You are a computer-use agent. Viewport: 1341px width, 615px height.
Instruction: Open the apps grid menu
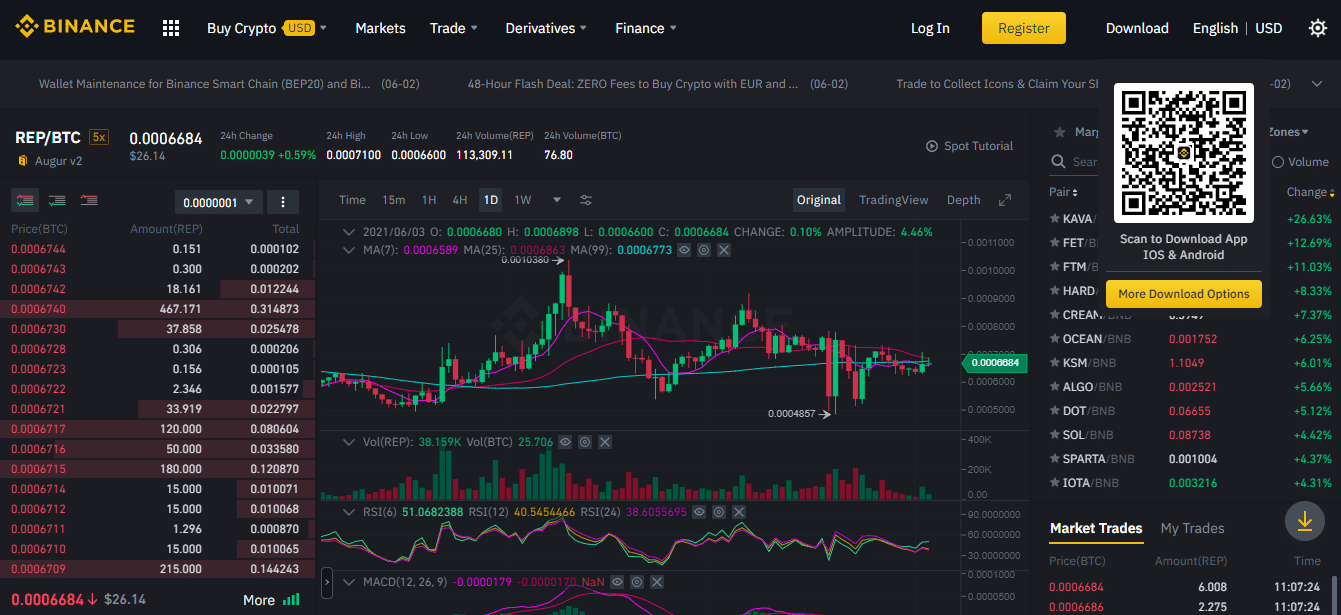point(171,28)
